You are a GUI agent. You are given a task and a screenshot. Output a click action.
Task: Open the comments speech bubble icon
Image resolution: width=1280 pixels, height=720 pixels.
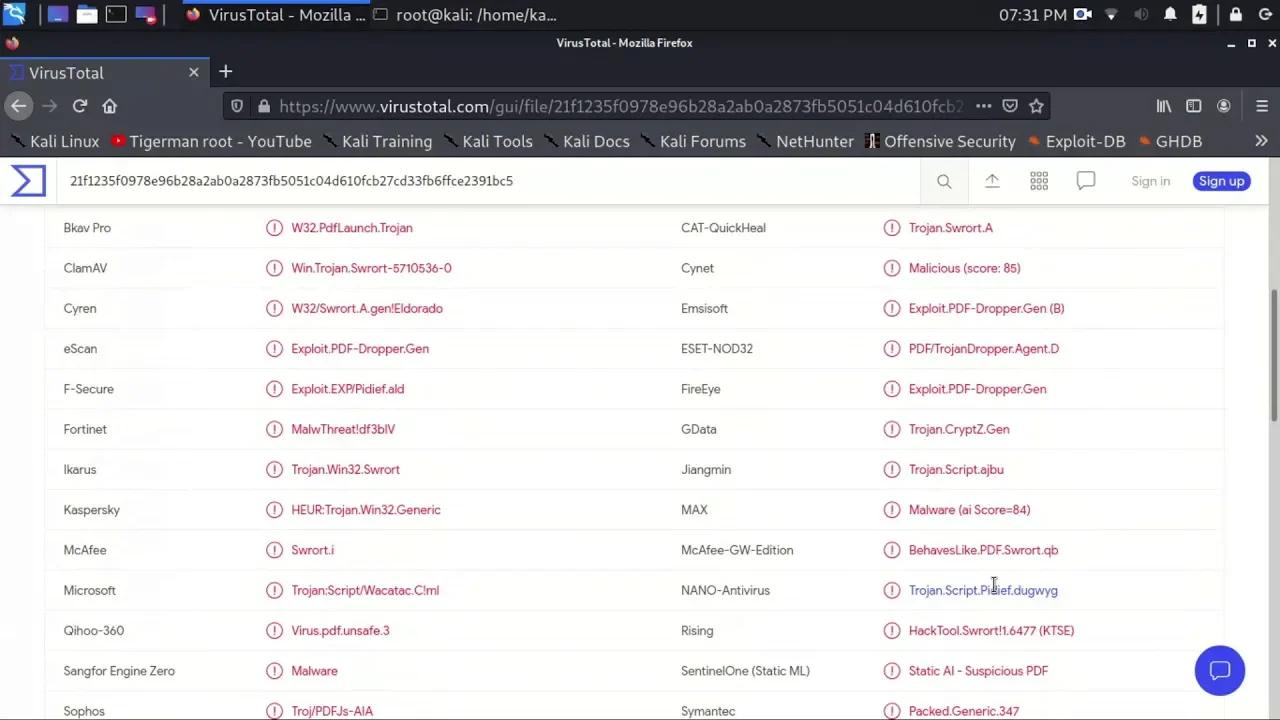point(1086,181)
